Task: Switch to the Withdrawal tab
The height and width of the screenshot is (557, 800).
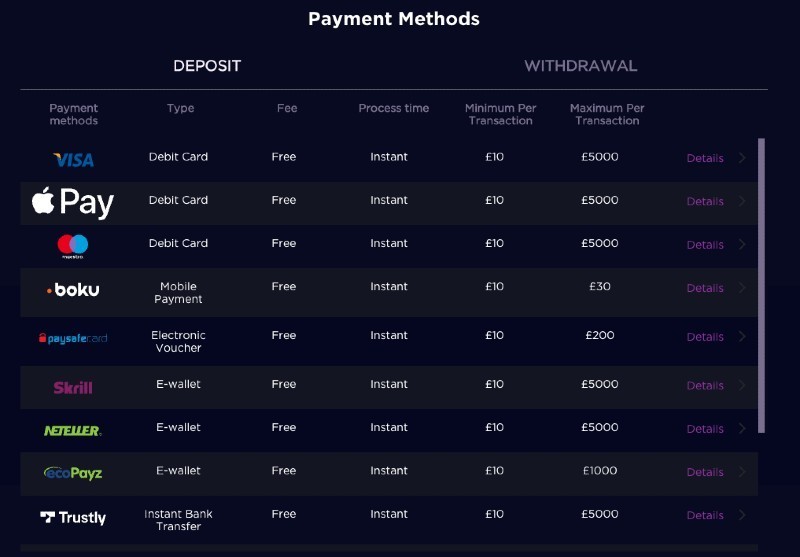Action: coord(581,66)
